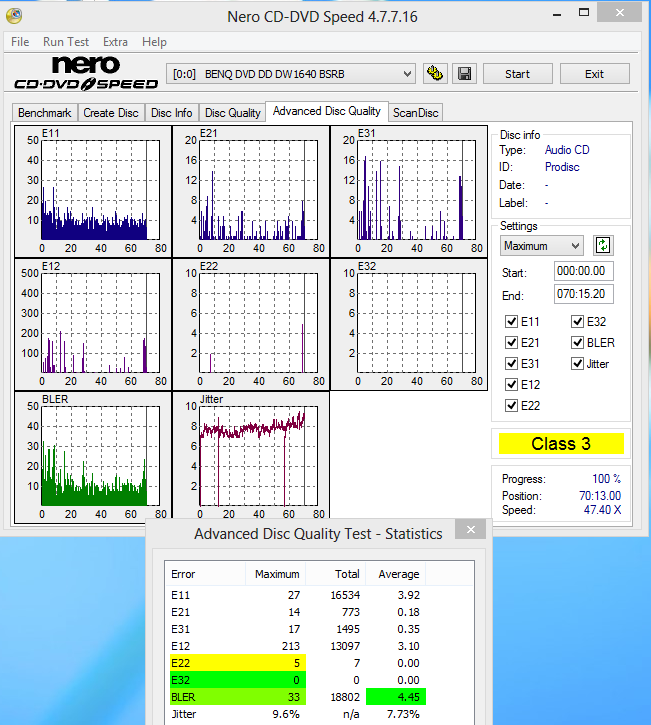Screen dimensions: 651x725
Task: Switch to the Create Disc tab
Action: click(111, 113)
